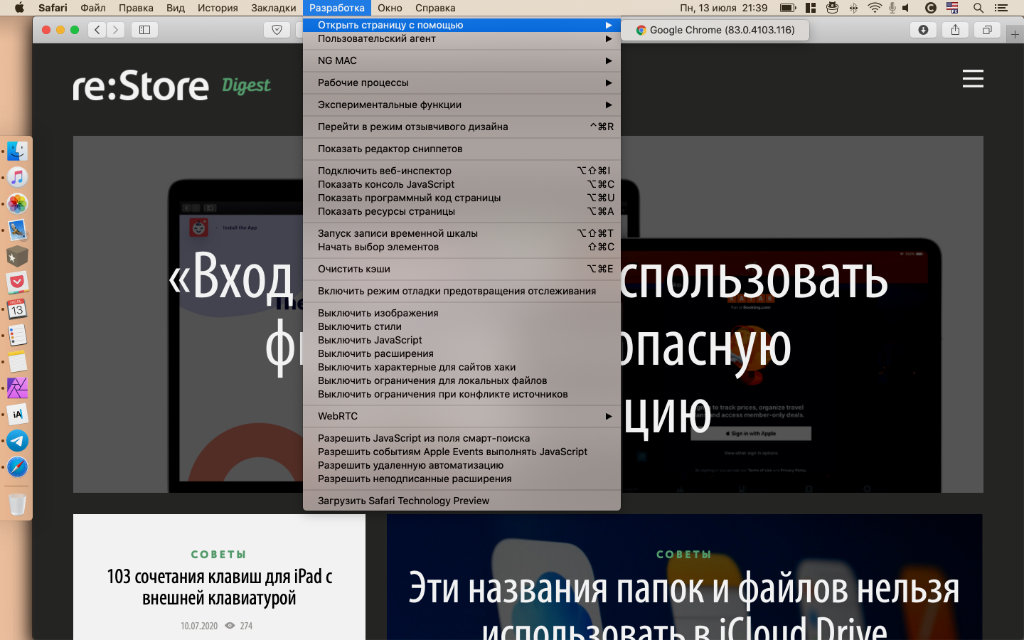Expand NG MAC submenu
Image resolution: width=1024 pixels, height=640 pixels.
coord(462,61)
